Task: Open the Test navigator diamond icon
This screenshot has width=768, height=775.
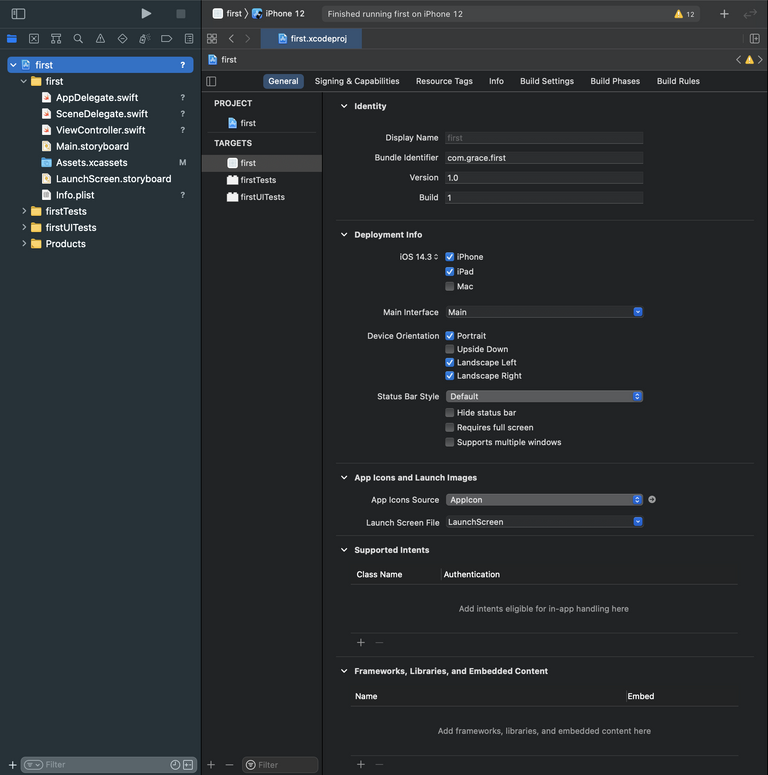Action: pyautogui.click(x=123, y=39)
